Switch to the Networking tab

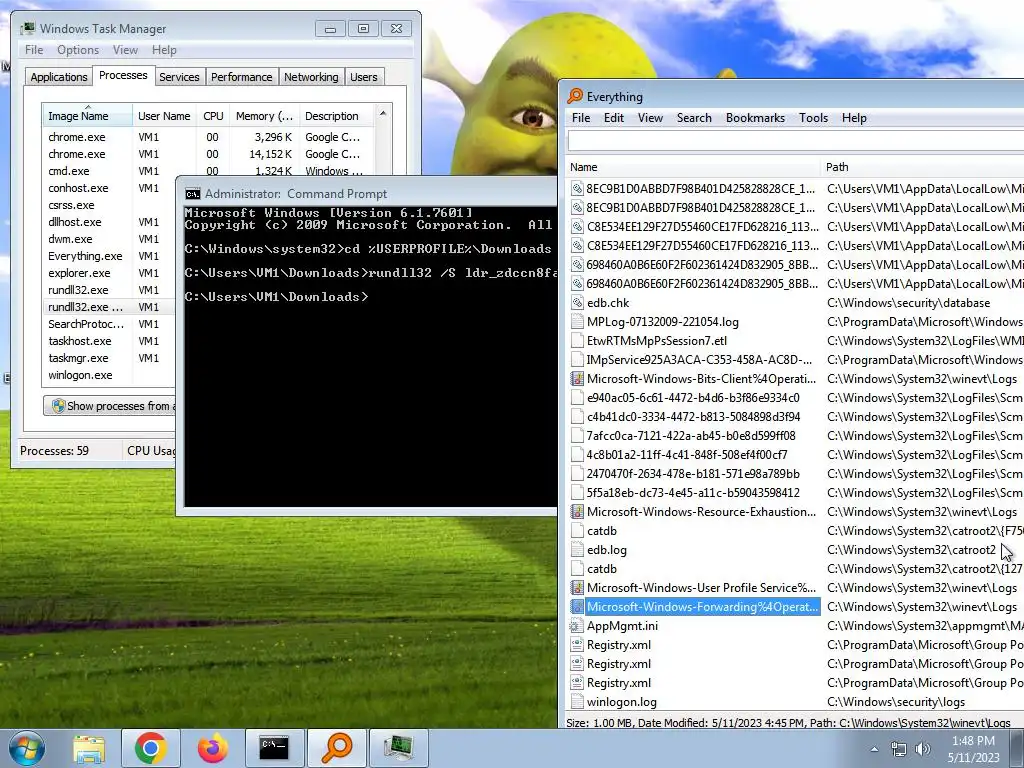[x=311, y=77]
